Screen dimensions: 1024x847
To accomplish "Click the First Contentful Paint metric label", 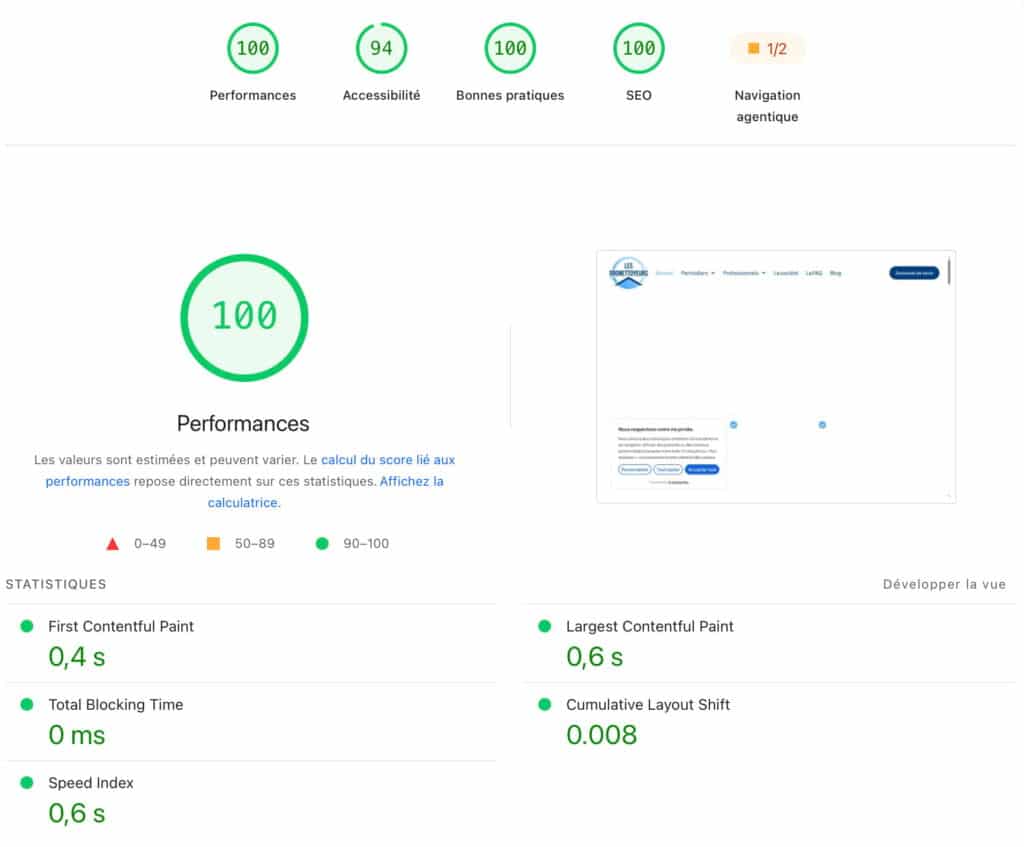I will 121,626.
